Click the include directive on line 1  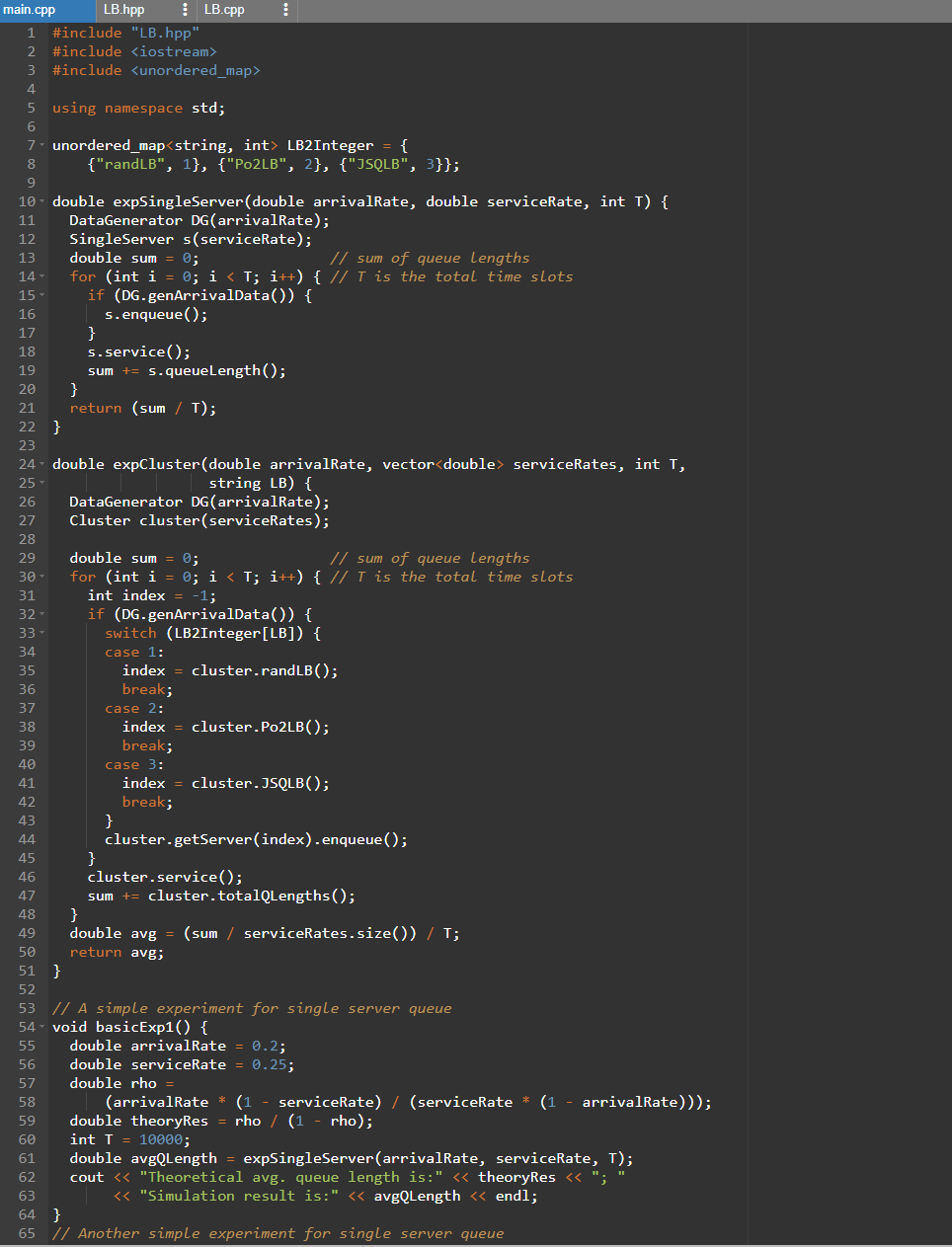click(x=119, y=32)
